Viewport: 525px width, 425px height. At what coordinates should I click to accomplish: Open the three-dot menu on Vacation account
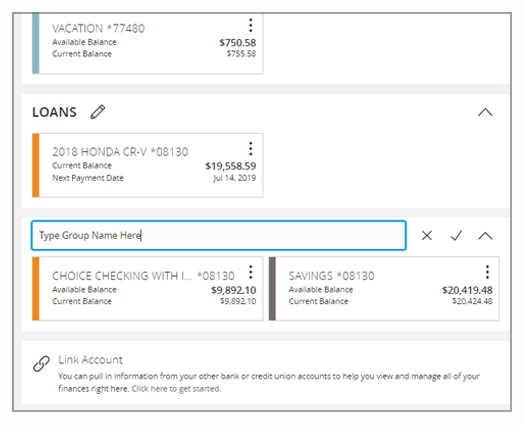[250, 25]
